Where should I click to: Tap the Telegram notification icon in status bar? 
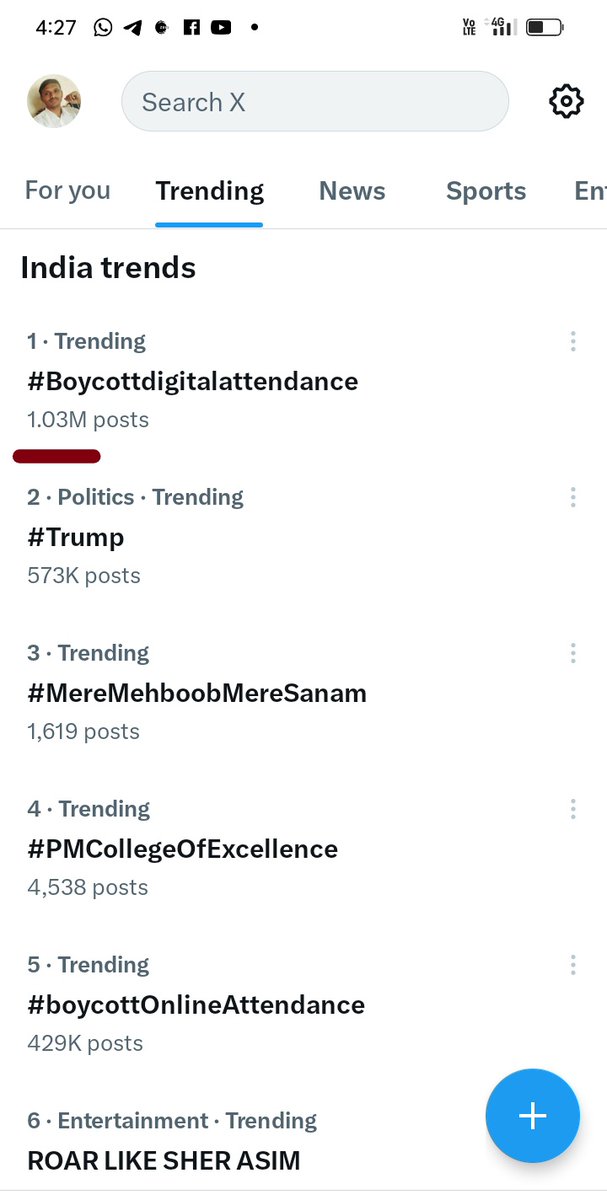pyautogui.click(x=132, y=27)
